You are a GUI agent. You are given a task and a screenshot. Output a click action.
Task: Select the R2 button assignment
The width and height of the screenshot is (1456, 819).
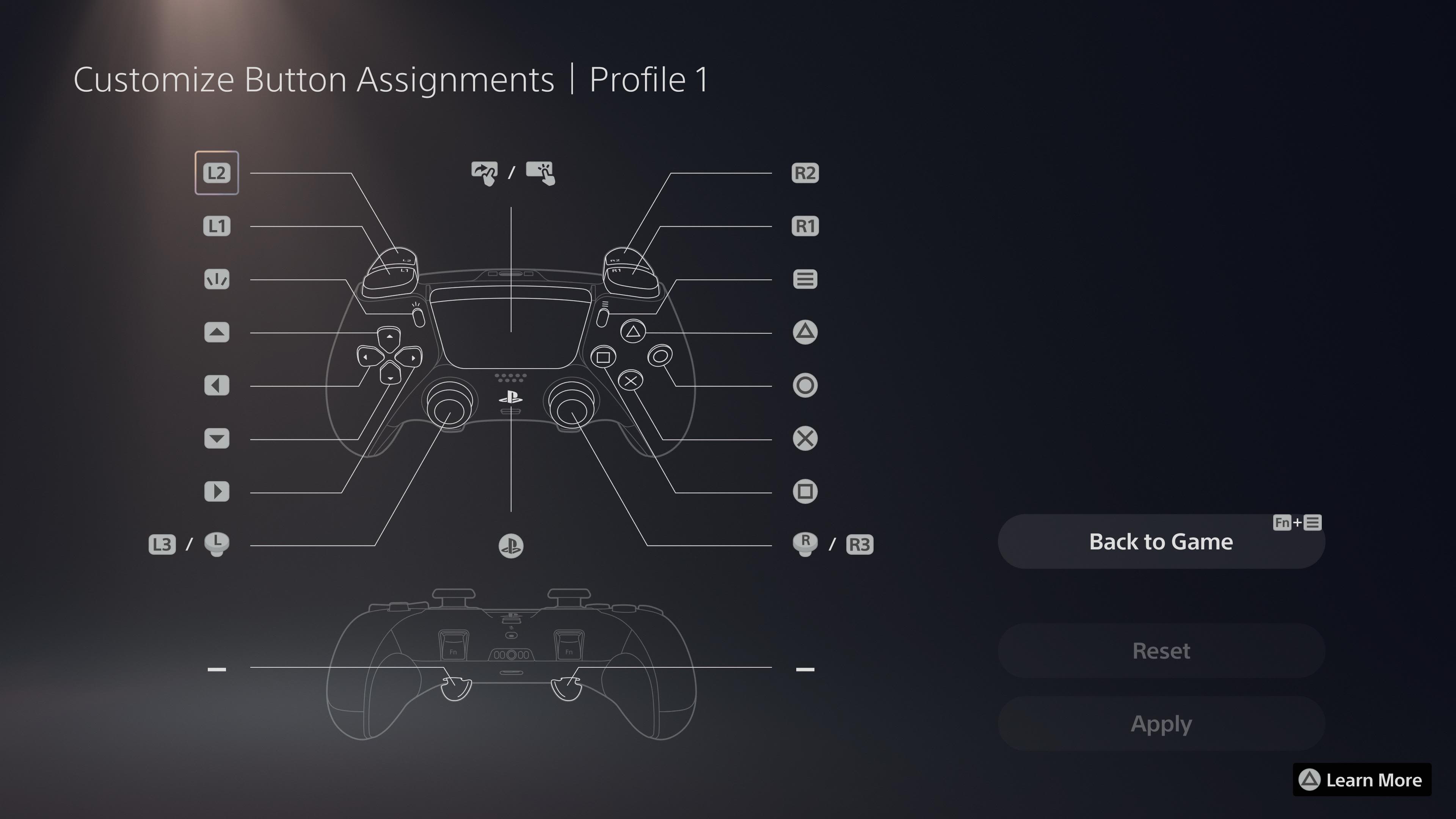(x=805, y=172)
